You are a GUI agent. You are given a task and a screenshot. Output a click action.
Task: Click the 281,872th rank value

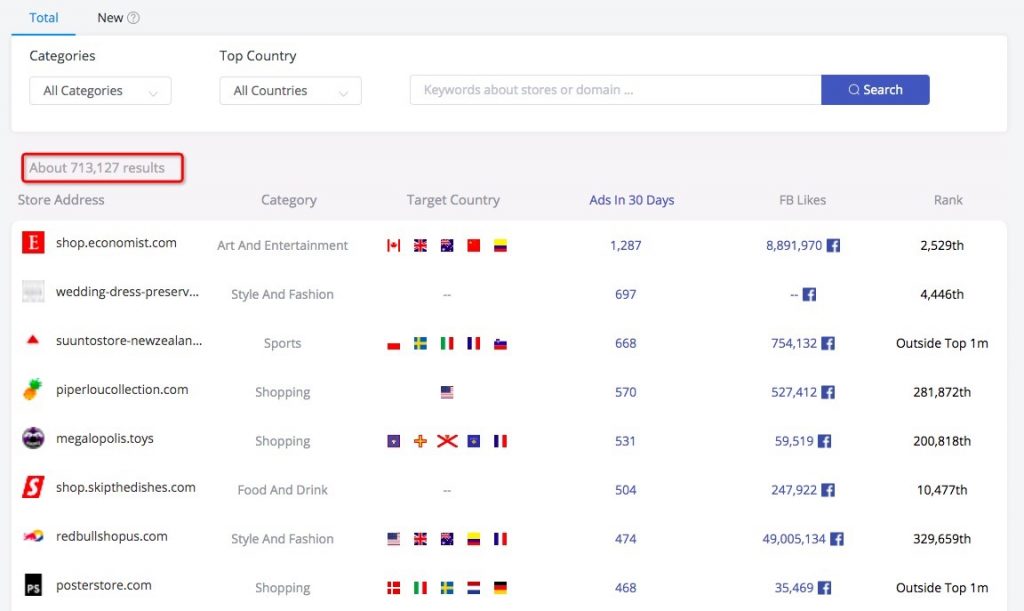click(942, 392)
